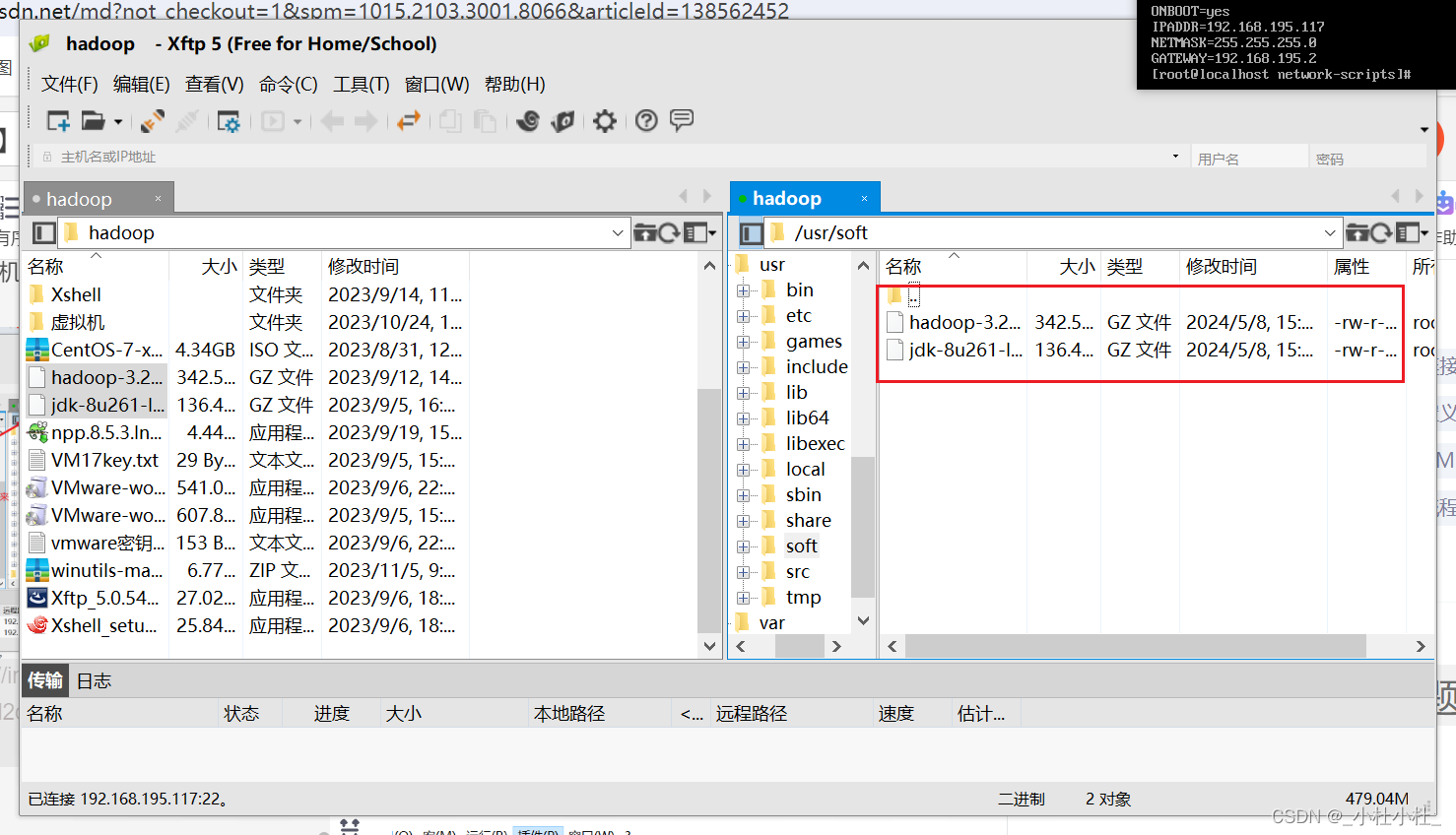This screenshot has height=835, width=1456.
Task: Open the remote path /usr/soft dropdown
Action: pyautogui.click(x=1330, y=233)
